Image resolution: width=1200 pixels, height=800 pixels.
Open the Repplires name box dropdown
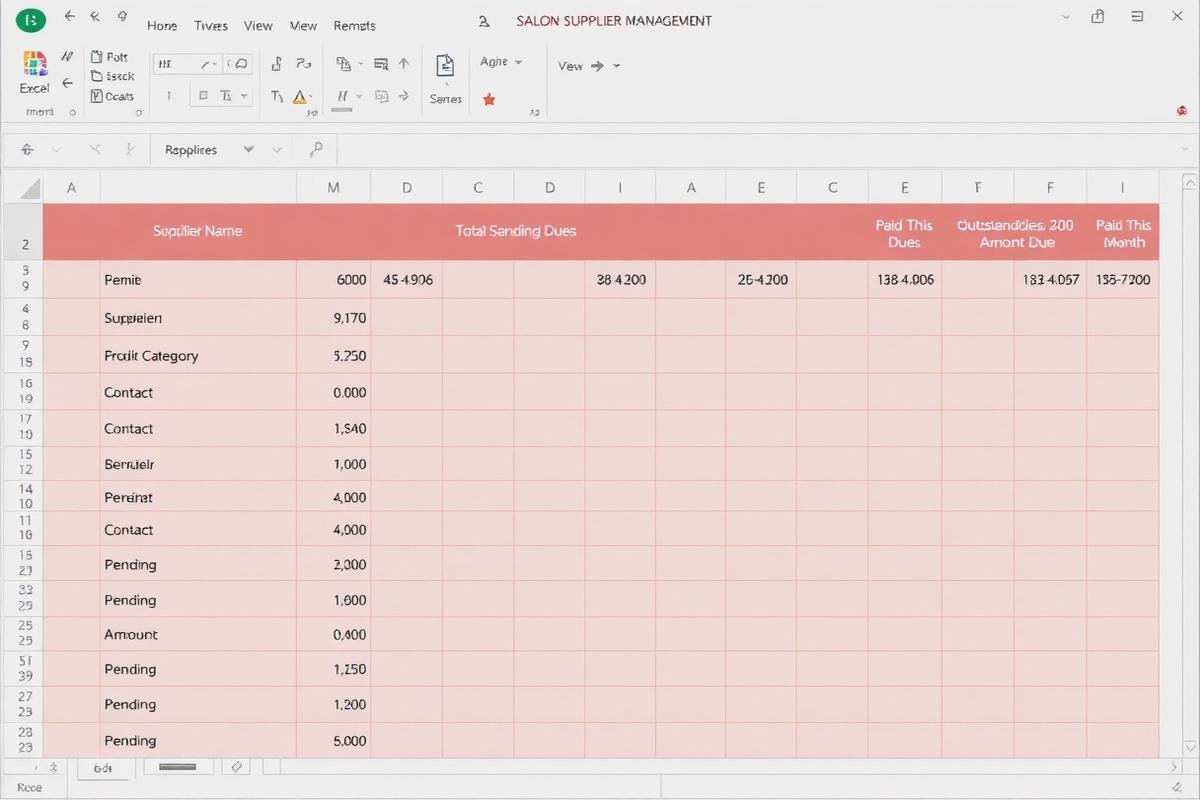(249, 150)
